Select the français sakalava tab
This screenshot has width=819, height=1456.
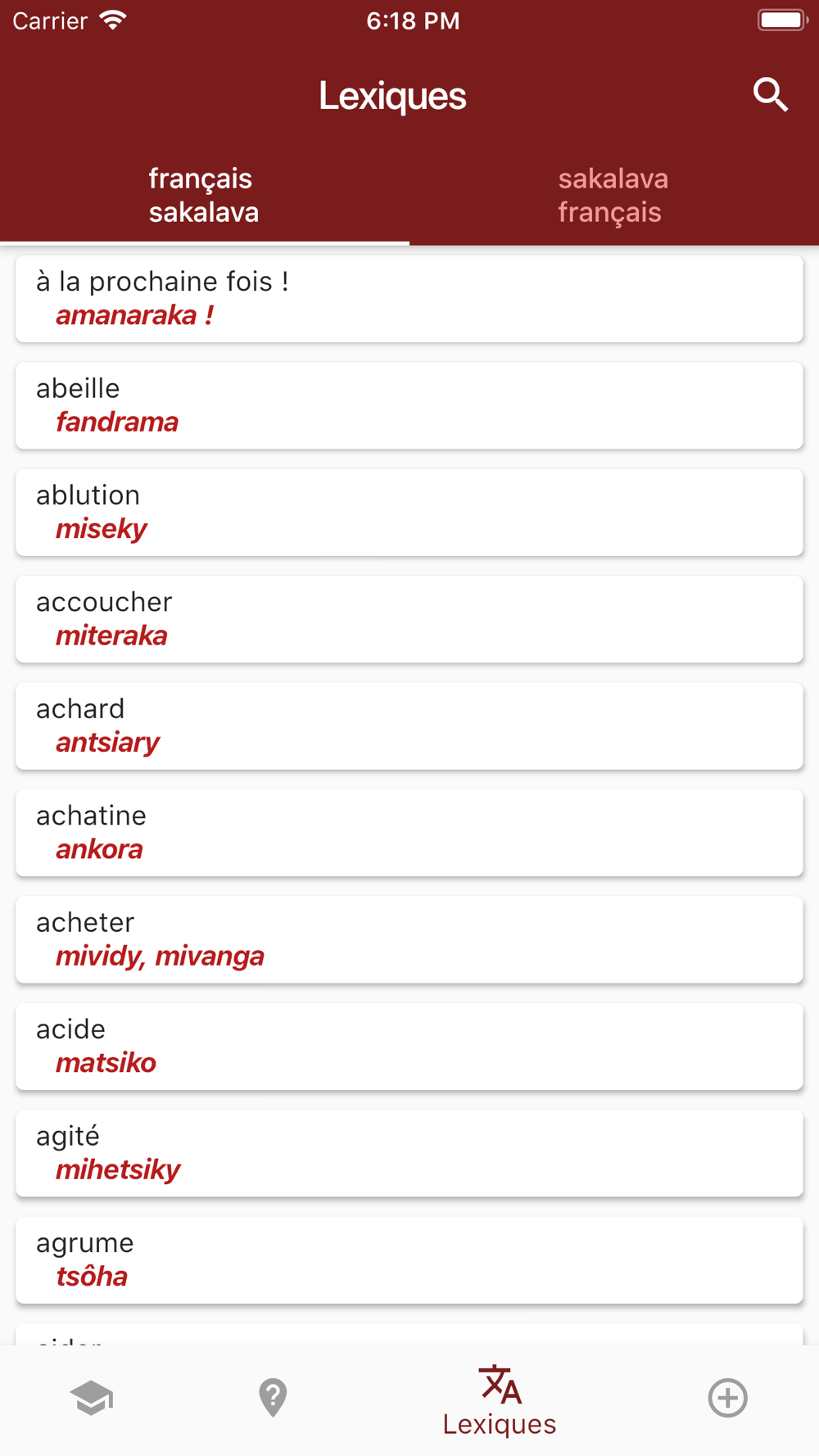204,196
